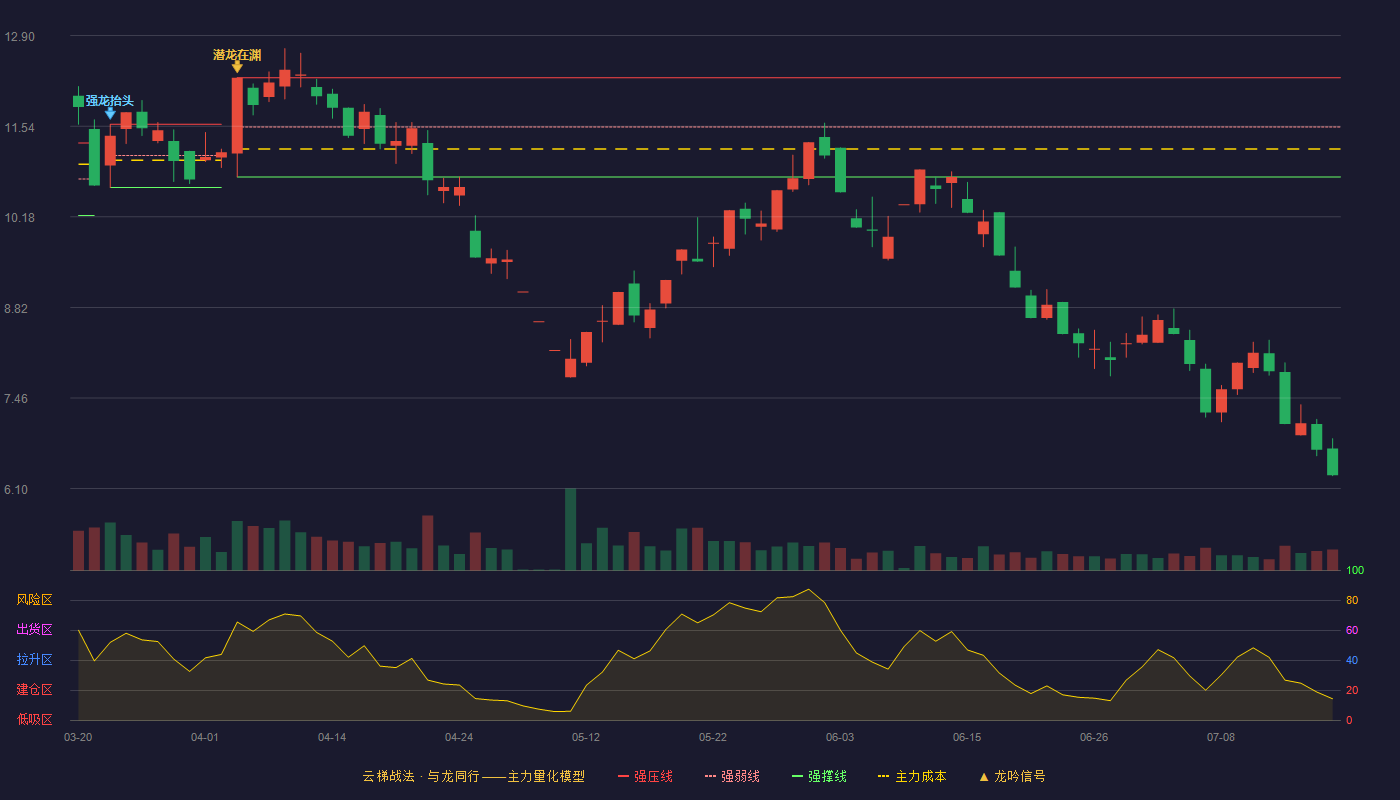This screenshot has height=800, width=1400.
Task: Click the 低吸区 zone label
Action: pos(34,719)
